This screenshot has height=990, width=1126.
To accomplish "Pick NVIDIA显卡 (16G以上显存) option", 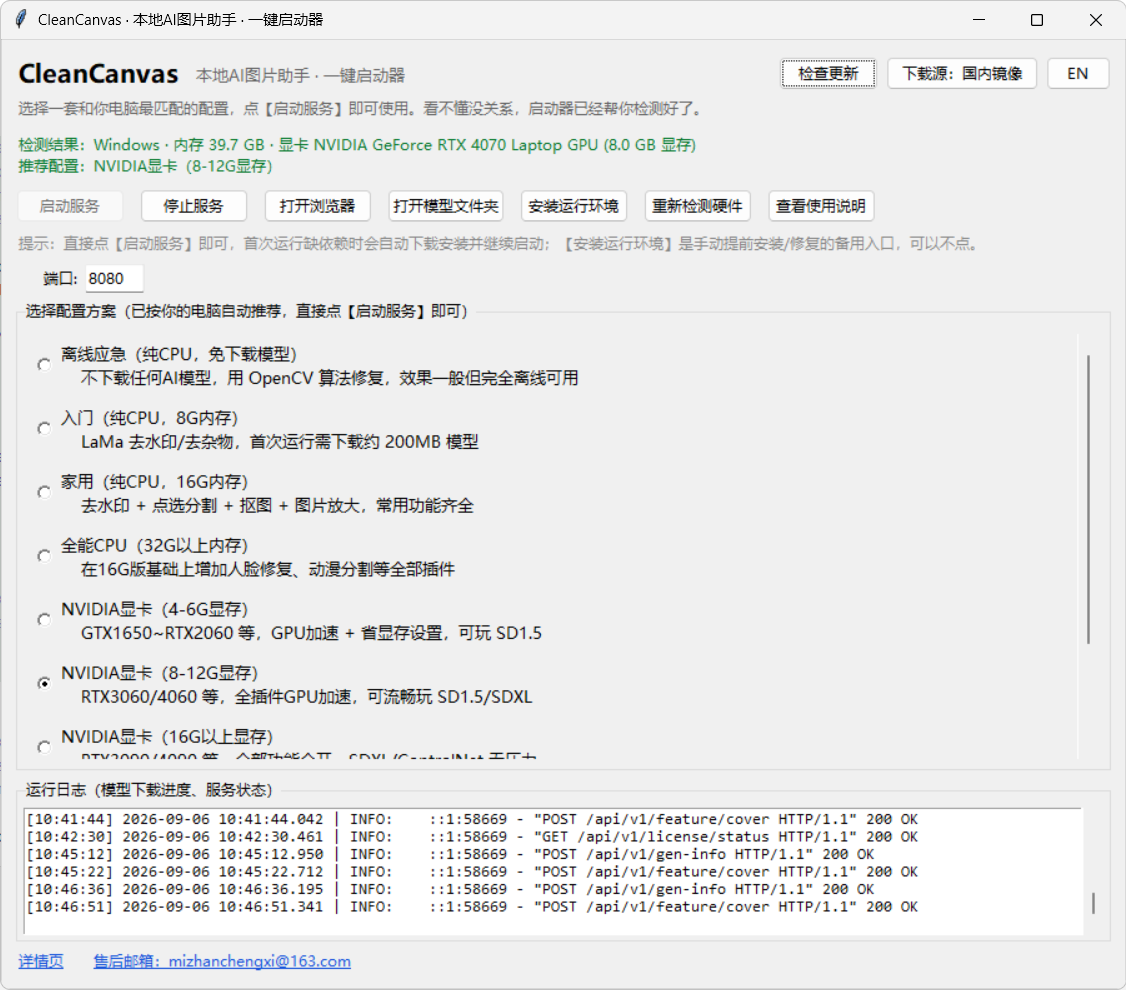I will (45, 747).
